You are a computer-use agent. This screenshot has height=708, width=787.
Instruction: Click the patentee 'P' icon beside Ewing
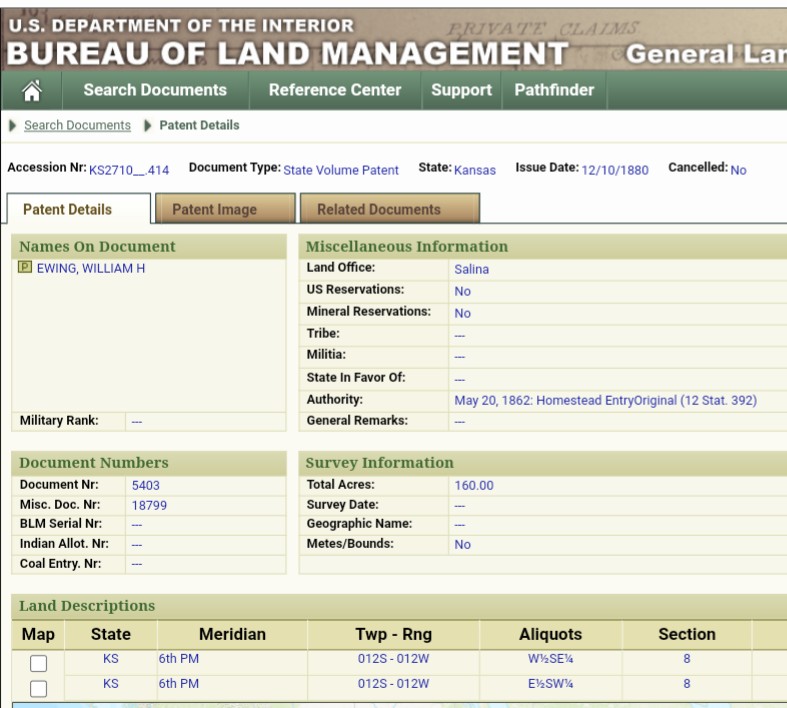click(25, 268)
